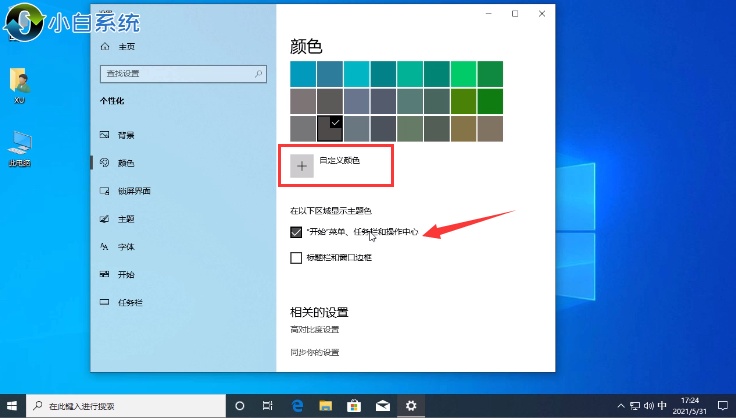Launch Microsoft Store from the taskbar
Image resolution: width=736 pixels, height=418 pixels.
353,406
